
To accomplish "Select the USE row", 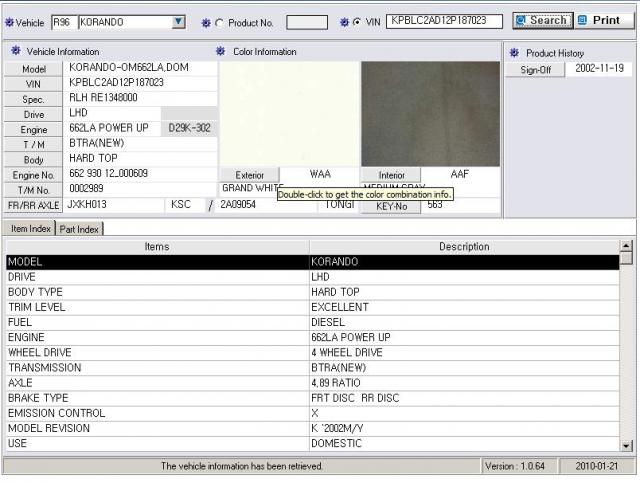I will tap(313, 443).
